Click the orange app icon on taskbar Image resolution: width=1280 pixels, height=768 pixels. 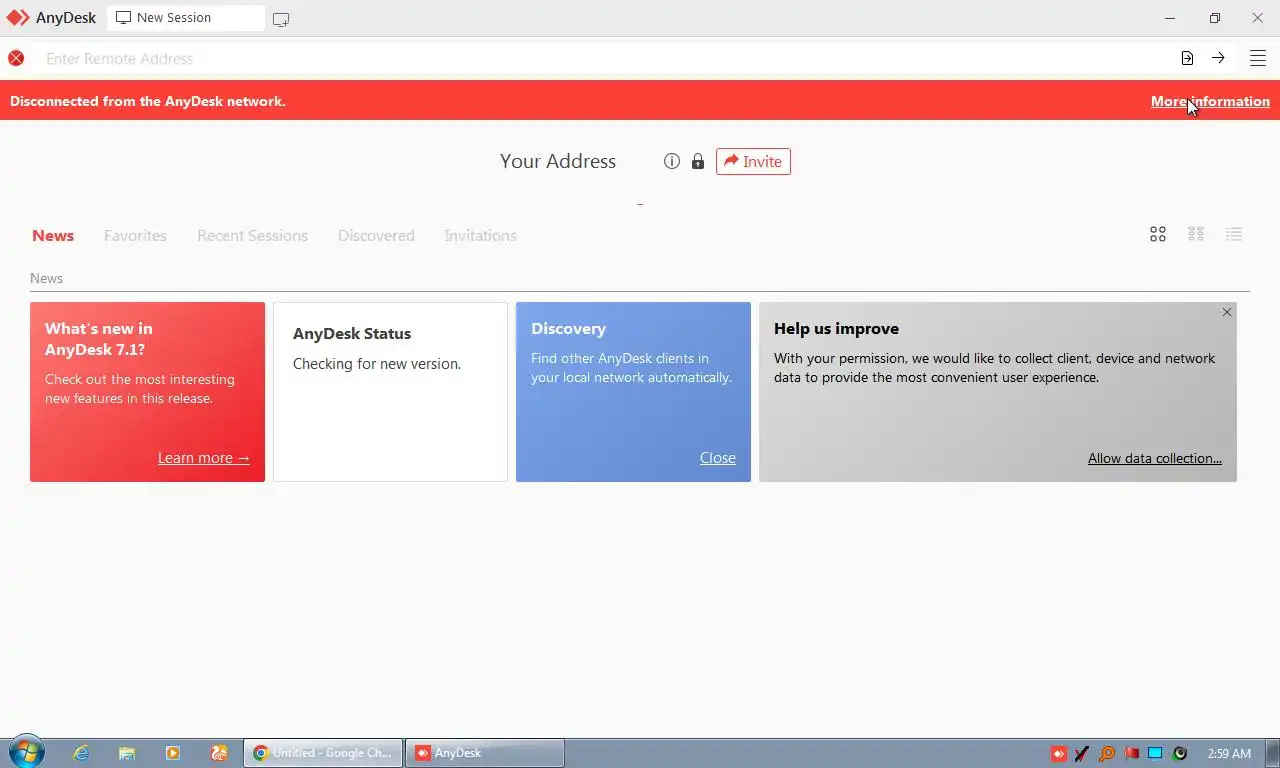pos(219,753)
